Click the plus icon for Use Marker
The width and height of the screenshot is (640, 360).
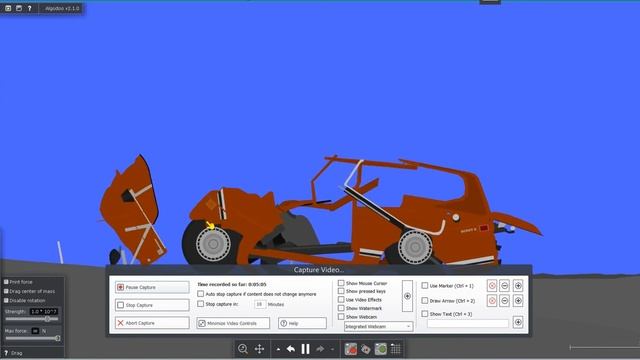pos(518,286)
